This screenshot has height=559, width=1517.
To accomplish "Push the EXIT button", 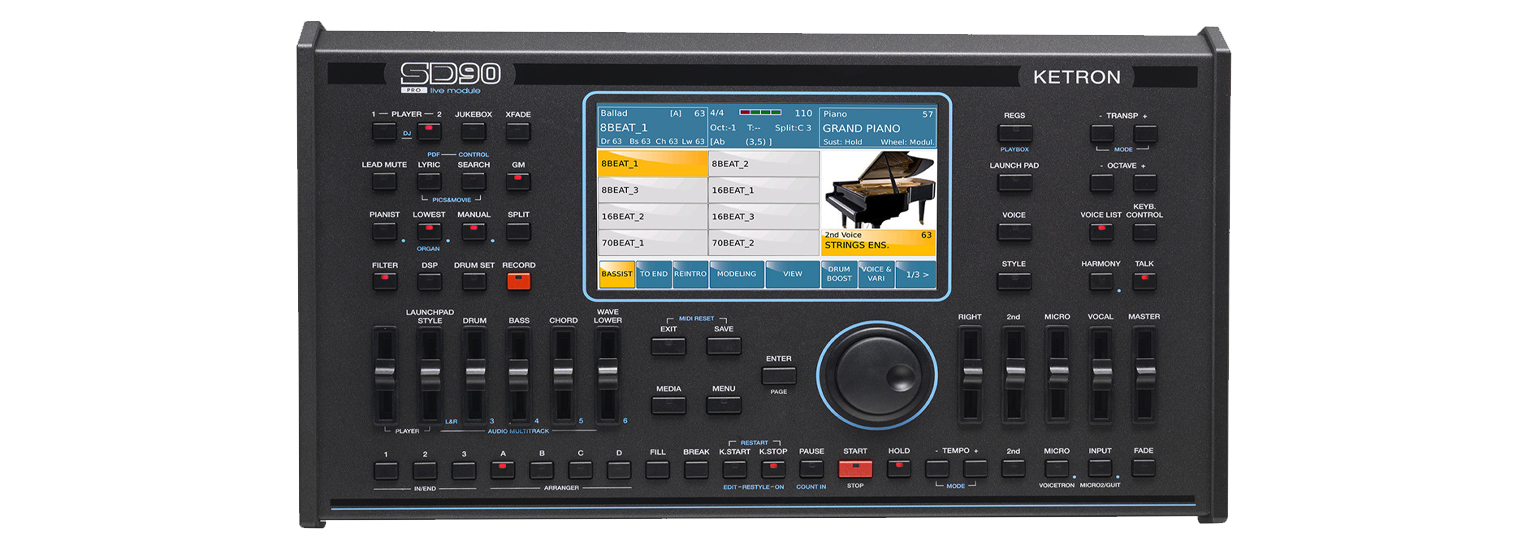I will click(x=669, y=346).
